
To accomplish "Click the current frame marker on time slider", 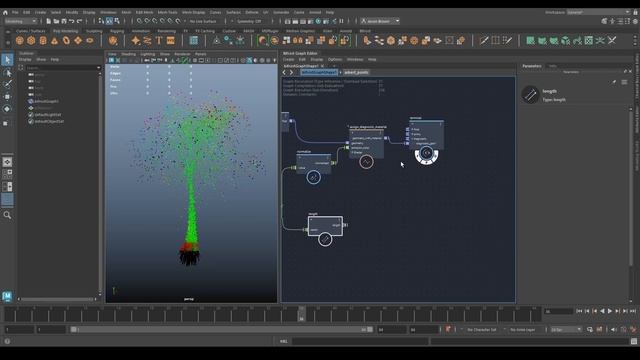I will 301,314.
